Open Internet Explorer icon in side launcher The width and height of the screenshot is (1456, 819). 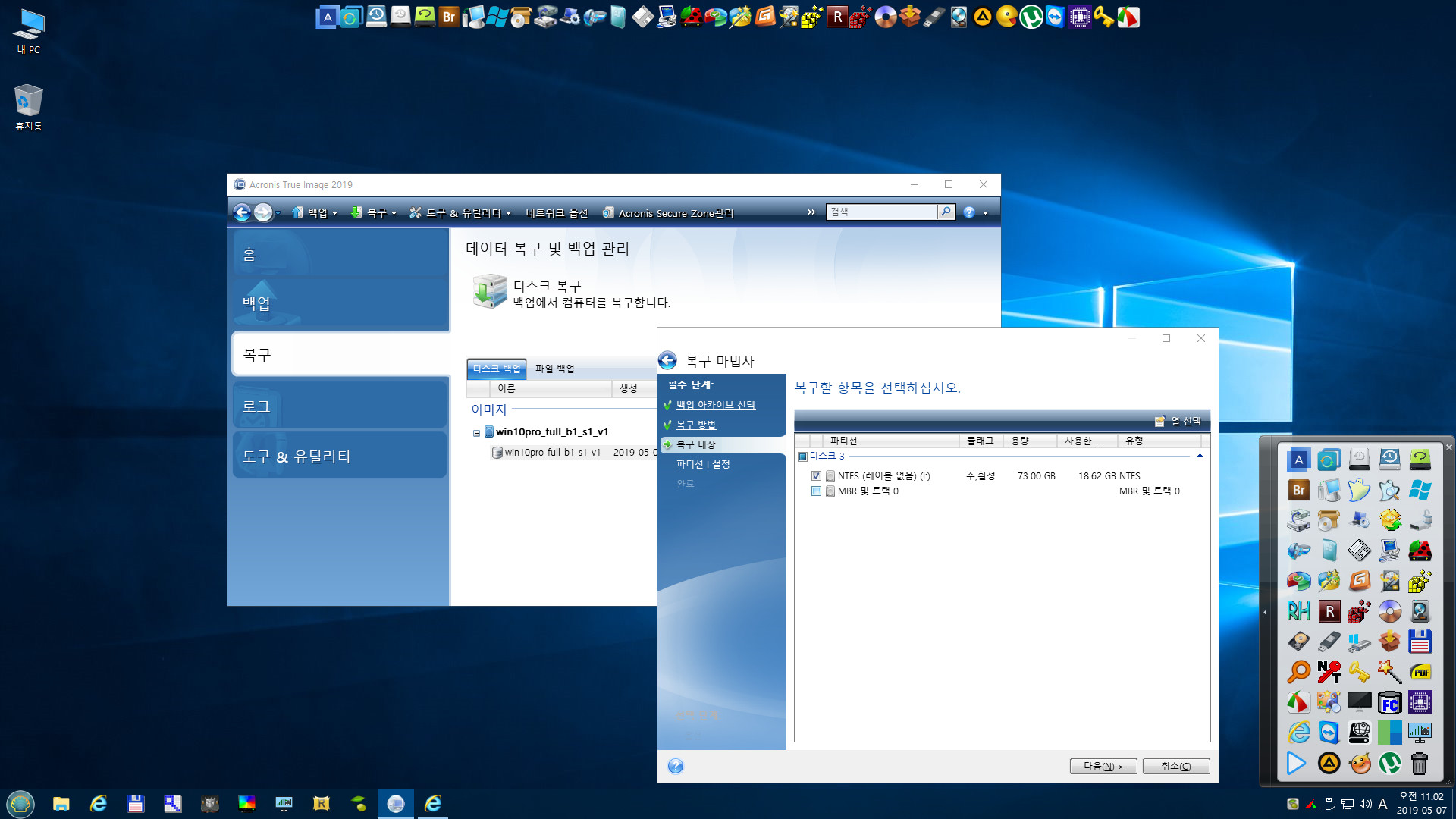pyautogui.click(x=1298, y=733)
